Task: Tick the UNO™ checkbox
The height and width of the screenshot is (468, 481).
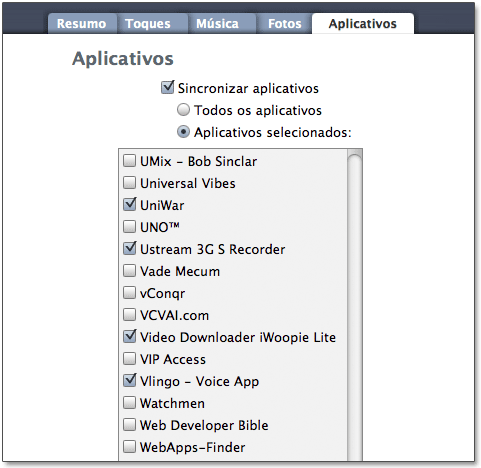Action: (x=129, y=227)
